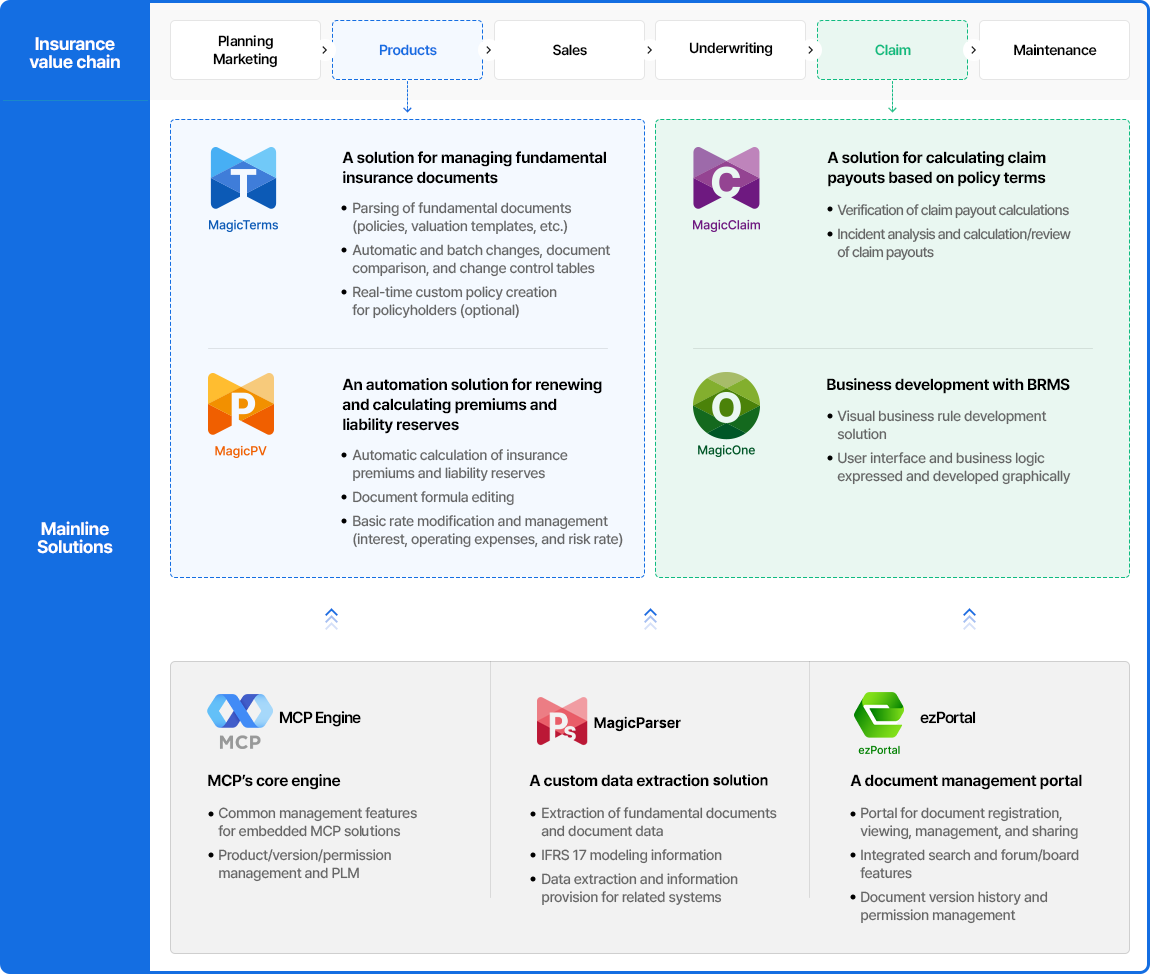Click the MagicPV orange P icon
1150x974 pixels.
coord(241,404)
